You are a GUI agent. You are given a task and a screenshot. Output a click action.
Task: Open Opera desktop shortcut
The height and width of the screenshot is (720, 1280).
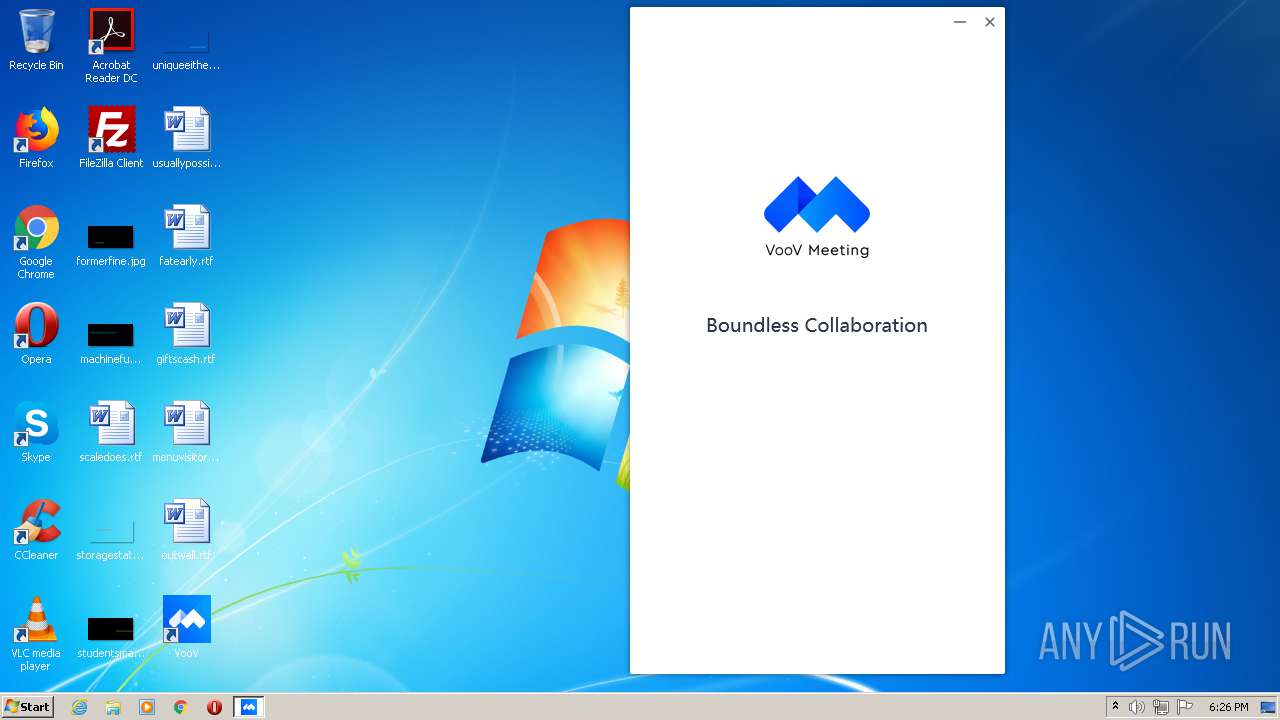click(x=36, y=334)
